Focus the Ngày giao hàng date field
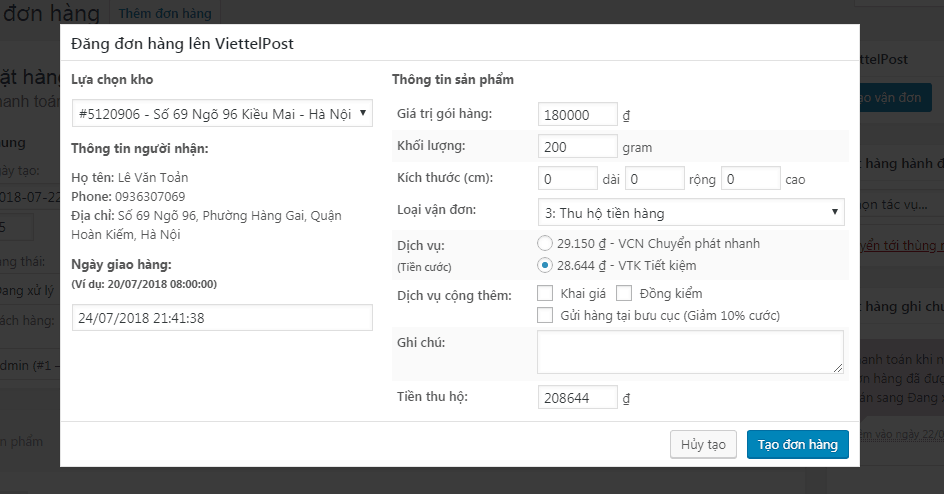 coord(222,318)
